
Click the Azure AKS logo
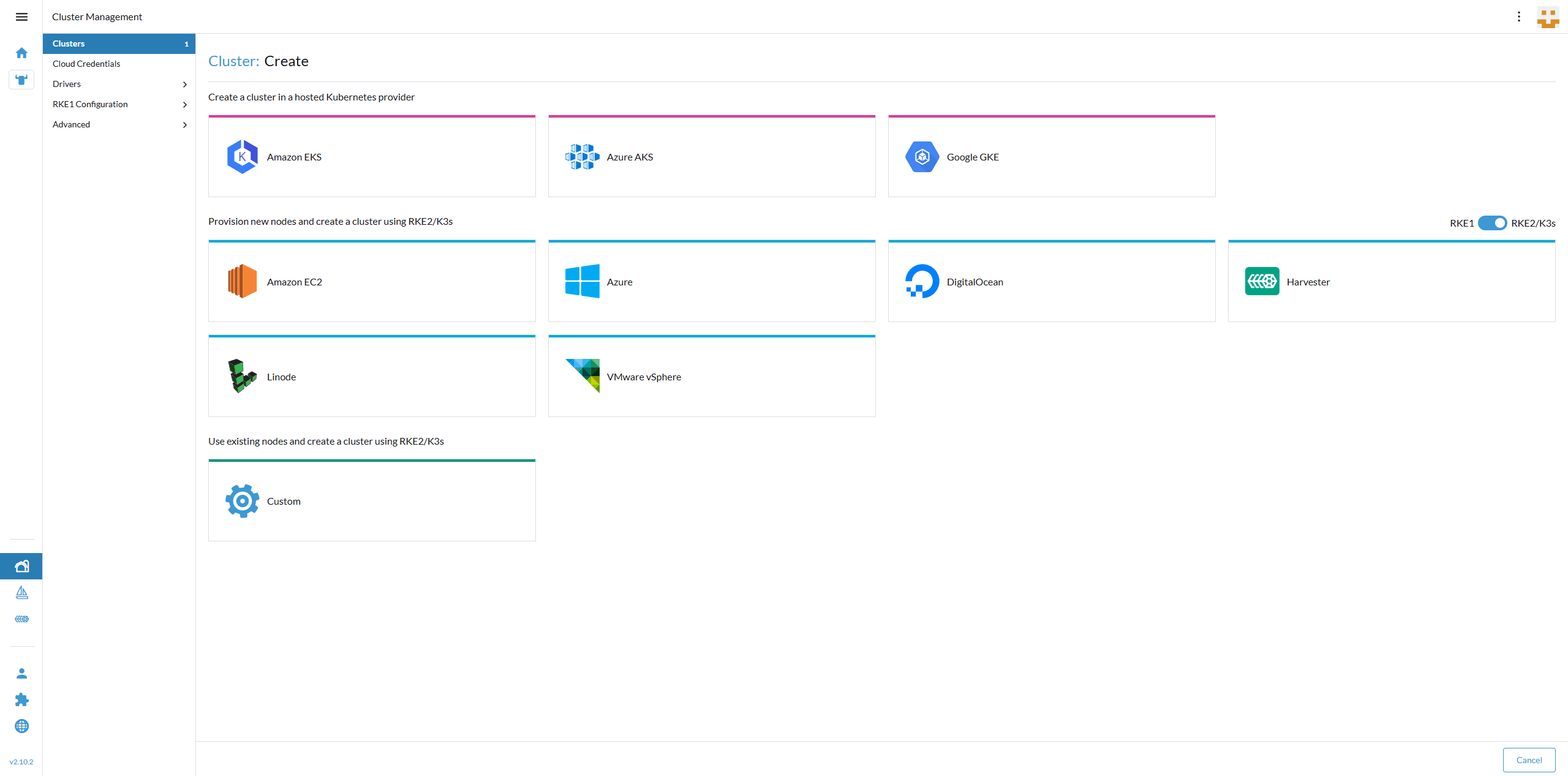tap(582, 157)
